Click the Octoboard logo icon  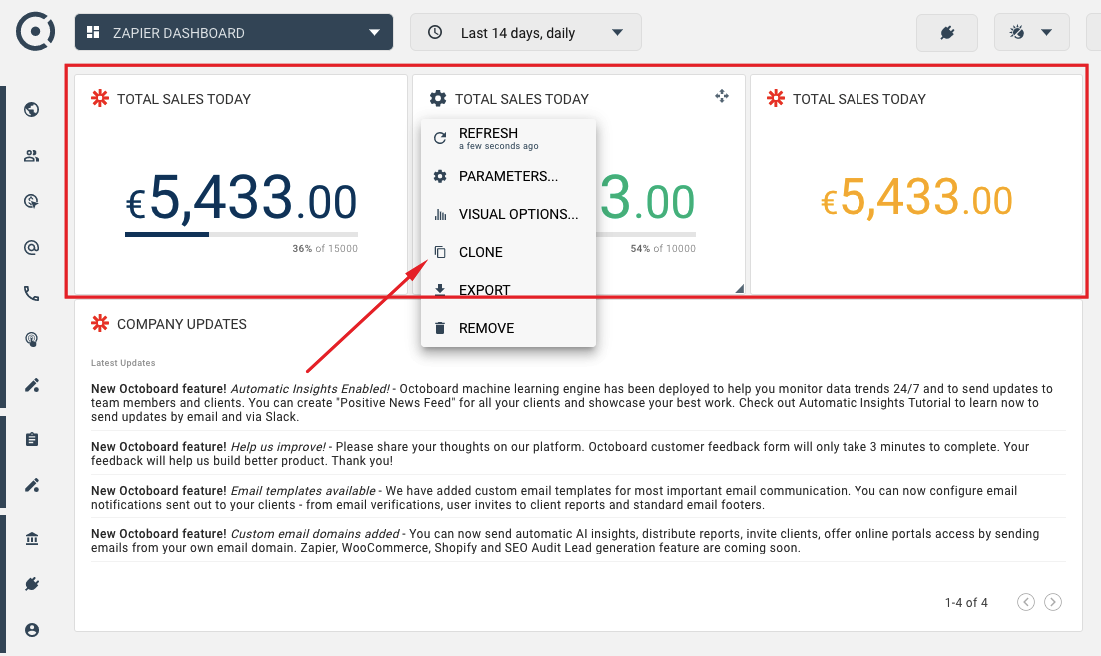[x=35, y=32]
